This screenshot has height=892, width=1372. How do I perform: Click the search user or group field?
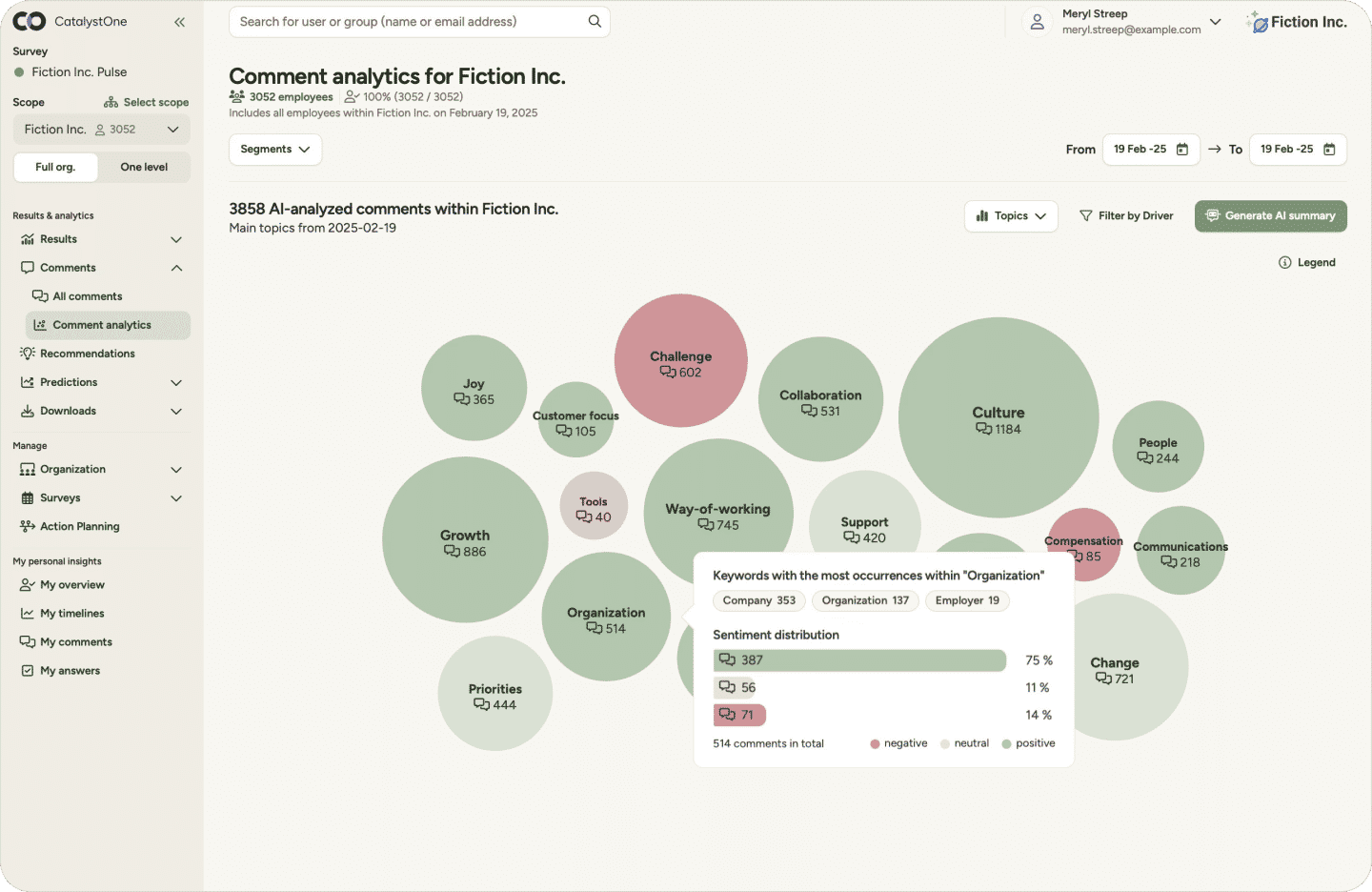click(419, 22)
